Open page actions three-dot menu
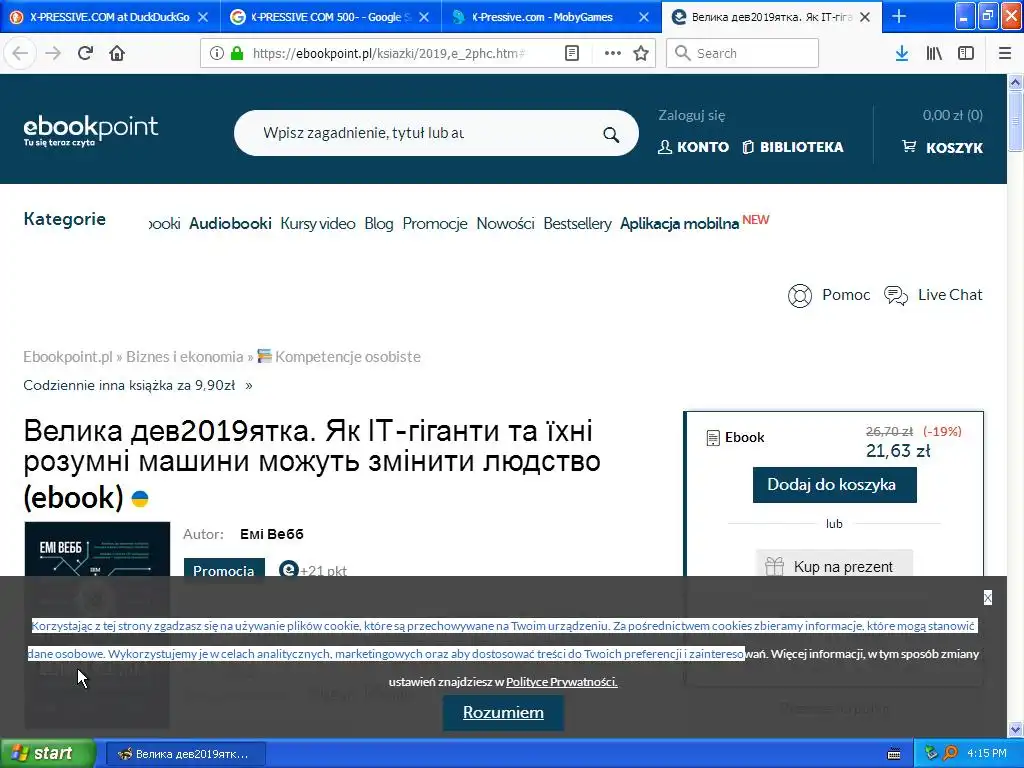The image size is (1024, 768). [x=613, y=53]
